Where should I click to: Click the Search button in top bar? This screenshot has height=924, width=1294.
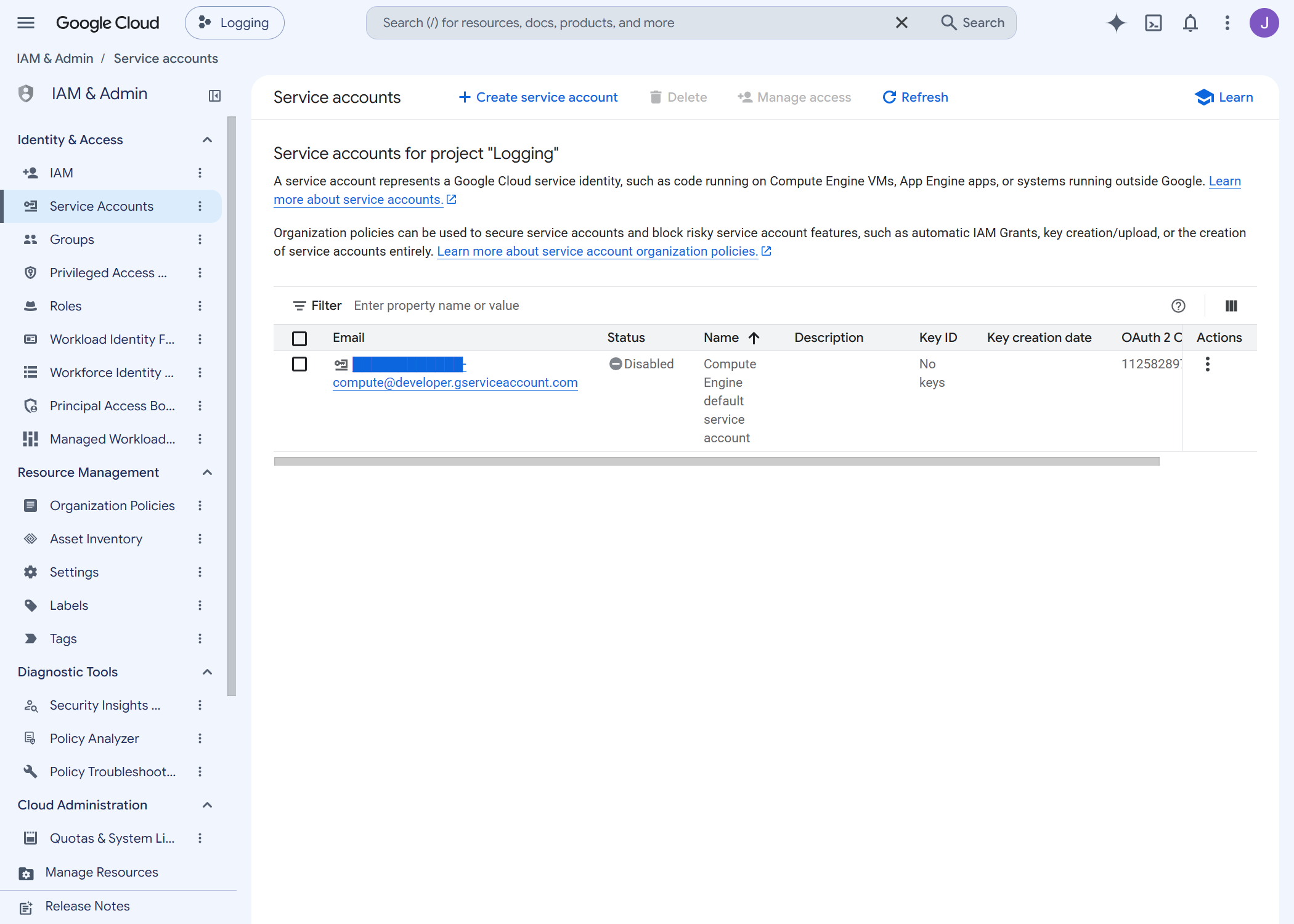(x=973, y=23)
